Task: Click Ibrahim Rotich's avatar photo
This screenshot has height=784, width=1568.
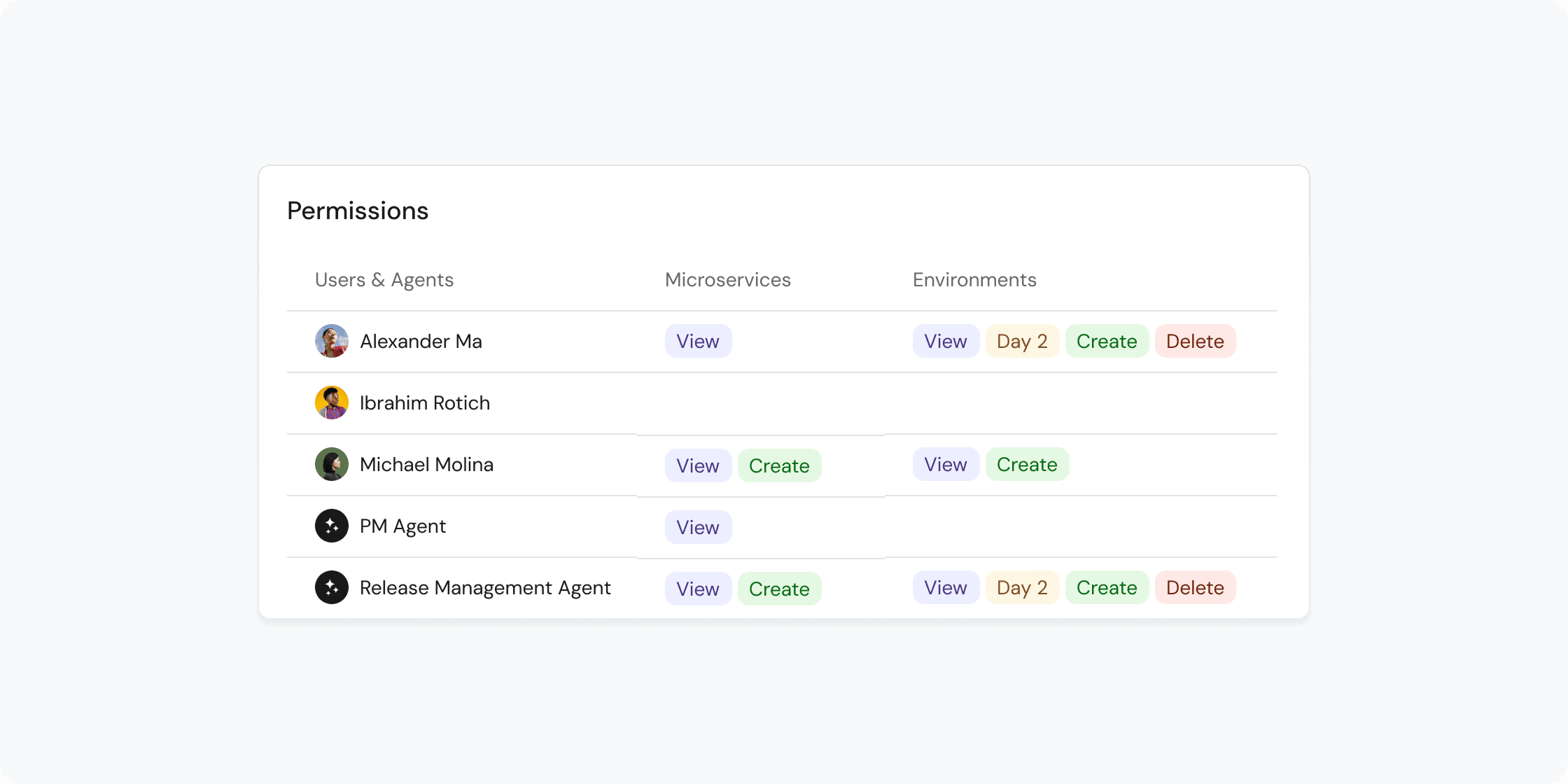Action: click(x=332, y=402)
